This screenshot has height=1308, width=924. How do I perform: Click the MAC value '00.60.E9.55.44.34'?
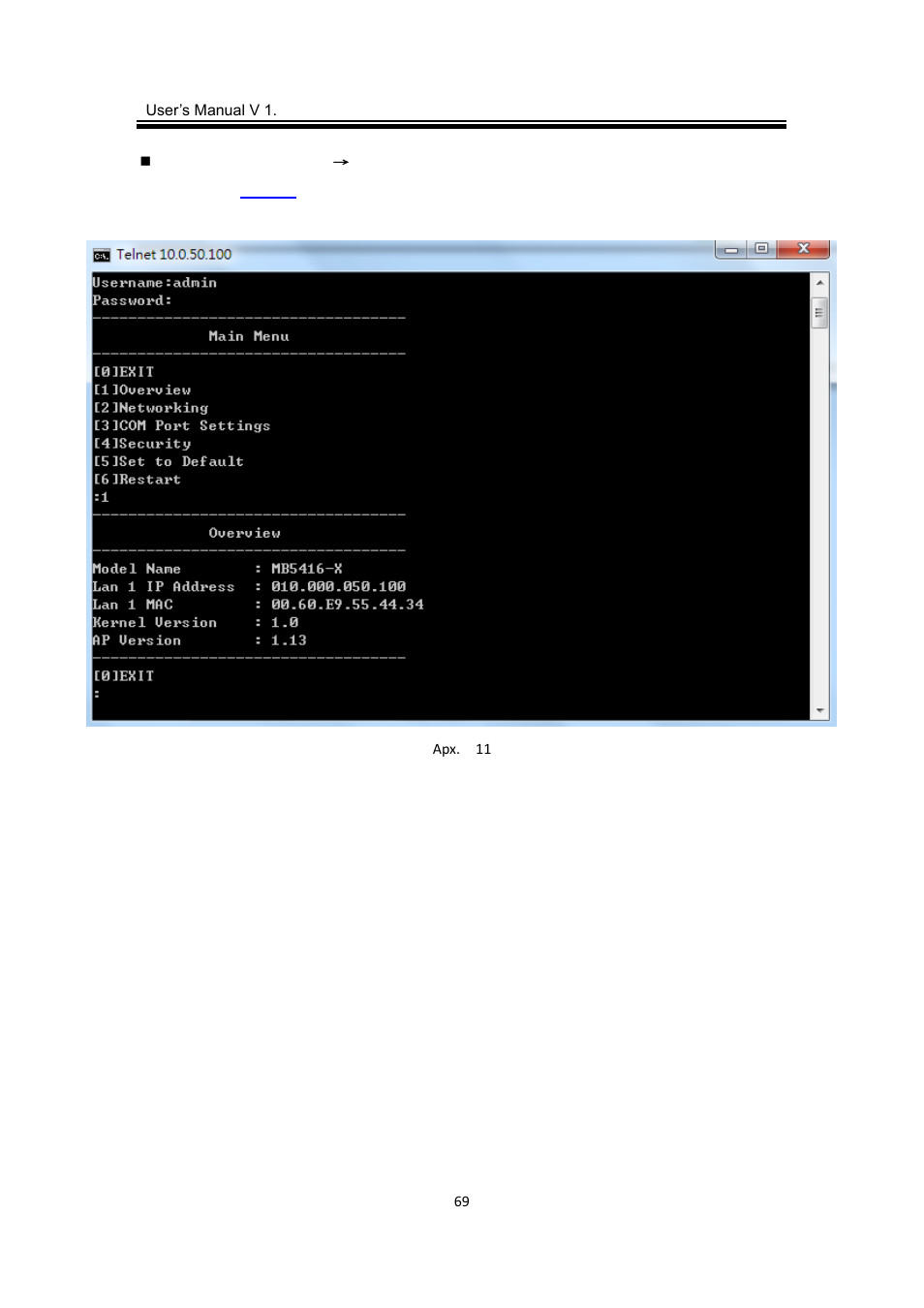[x=348, y=606]
